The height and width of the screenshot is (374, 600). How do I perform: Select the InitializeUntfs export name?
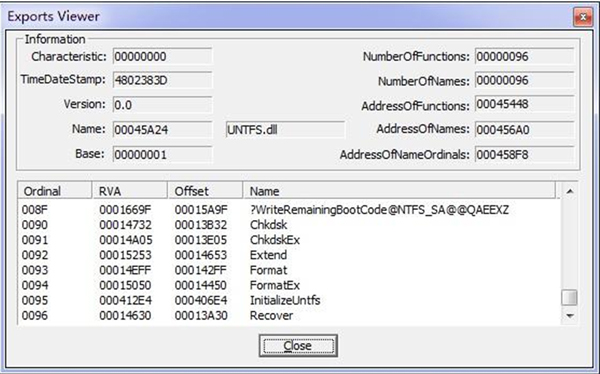pos(285,300)
